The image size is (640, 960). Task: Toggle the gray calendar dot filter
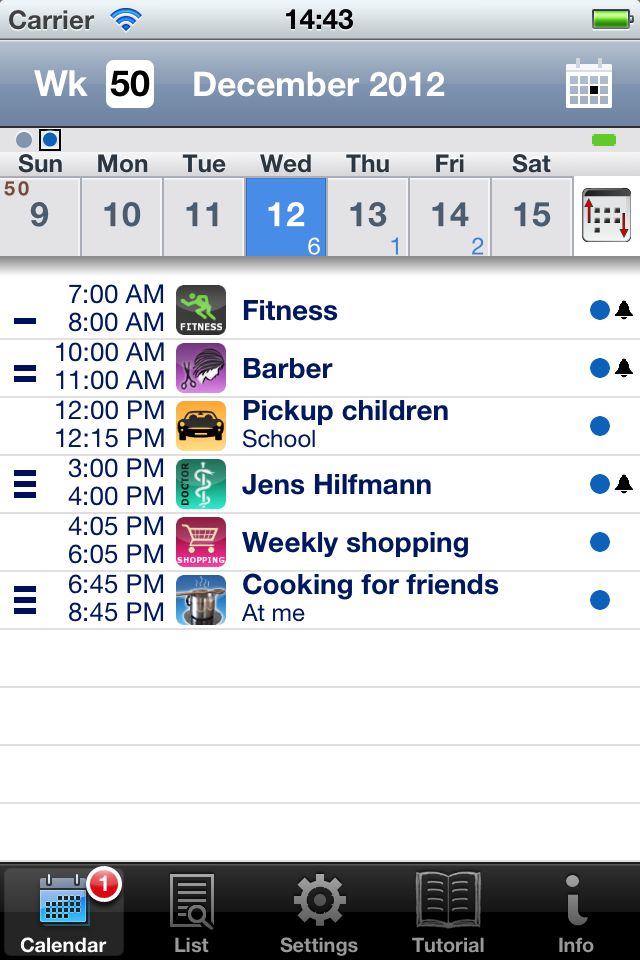(x=24, y=140)
